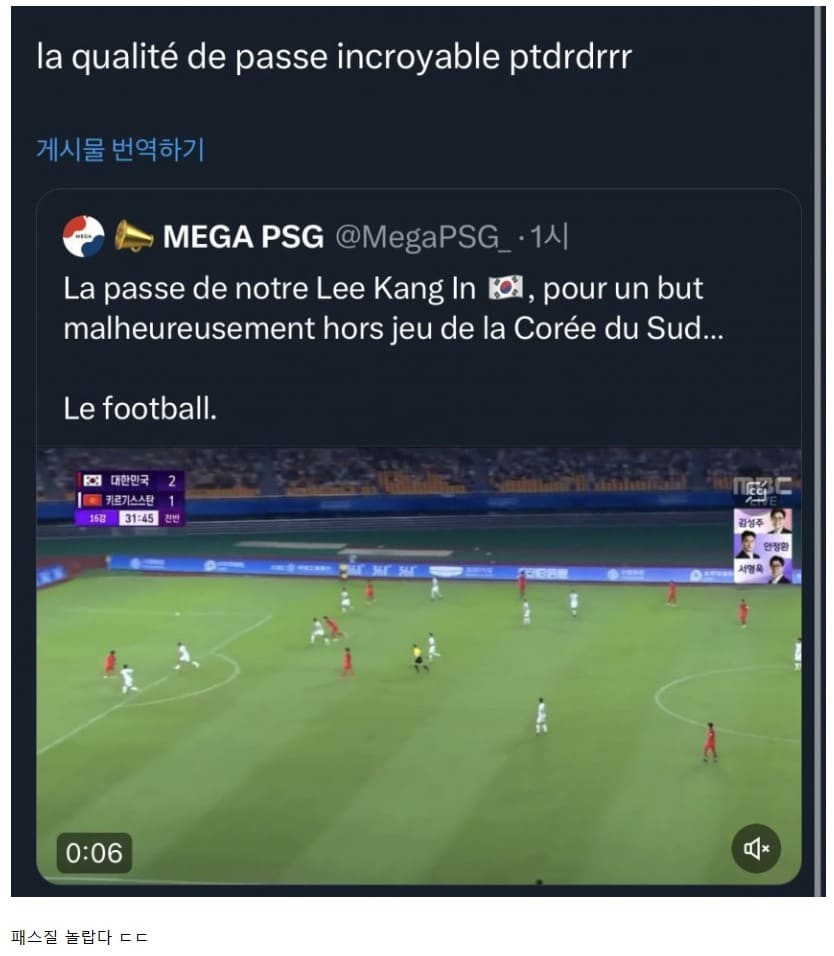Click the vertical scrollbar on the right
Viewport: 834px width, 956px height.
[x=819, y=451]
